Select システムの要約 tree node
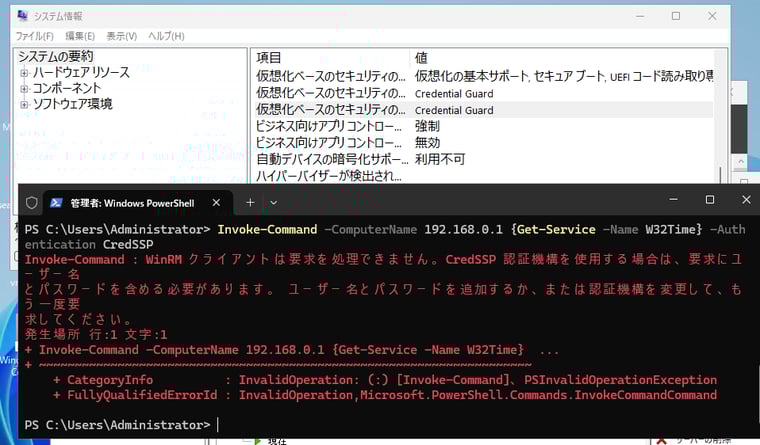Viewport: 760px width, 445px height. pos(56,57)
